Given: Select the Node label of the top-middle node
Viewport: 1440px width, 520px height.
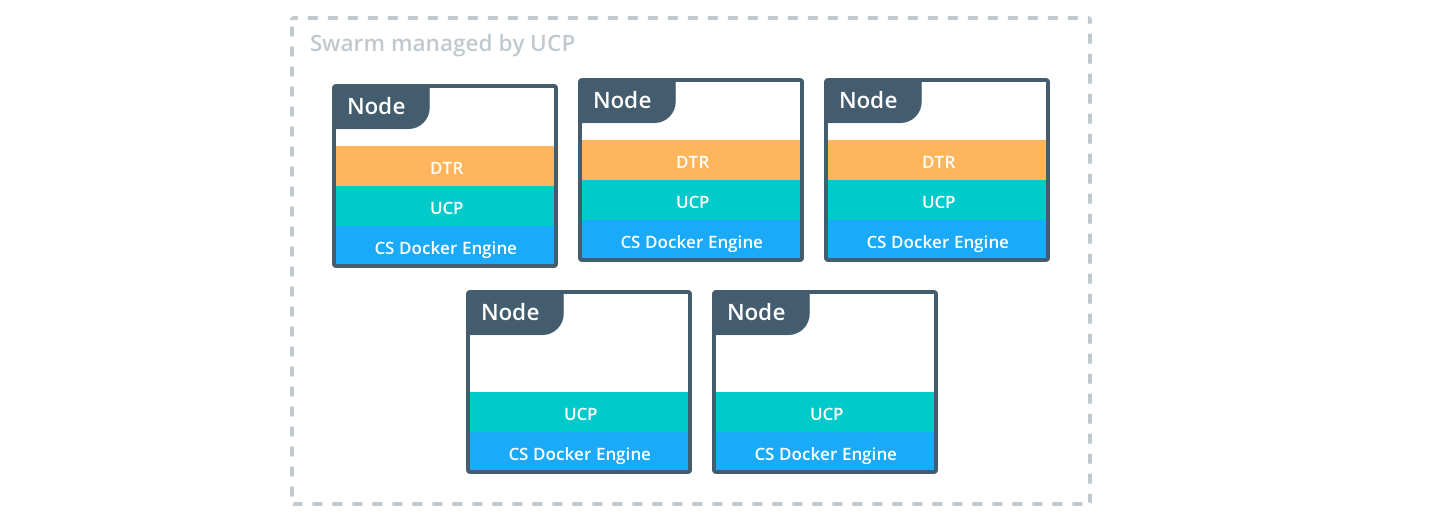Looking at the screenshot, I should (623, 100).
